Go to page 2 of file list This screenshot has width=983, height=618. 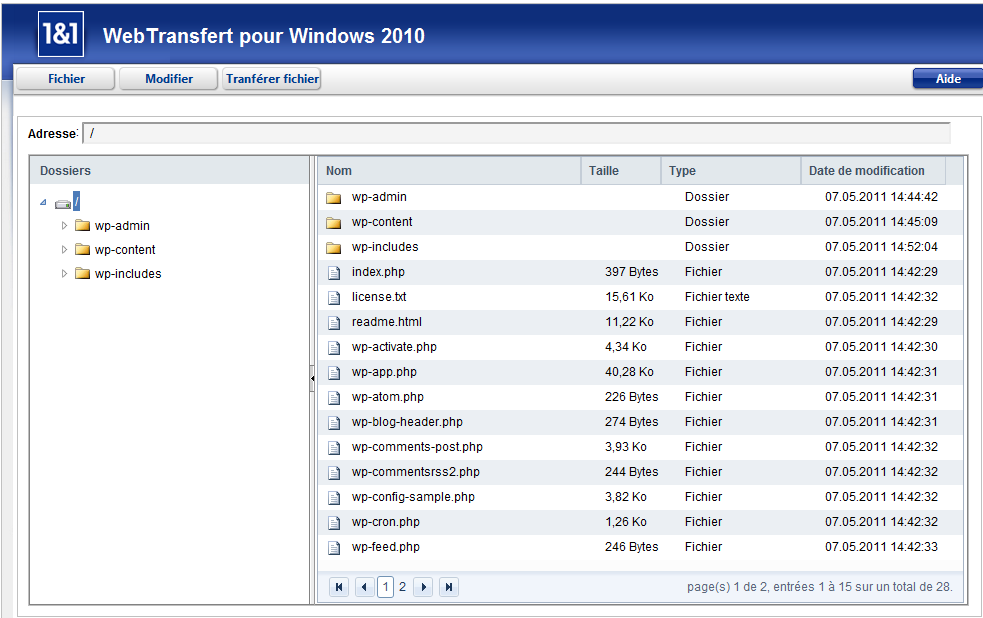(x=402, y=587)
